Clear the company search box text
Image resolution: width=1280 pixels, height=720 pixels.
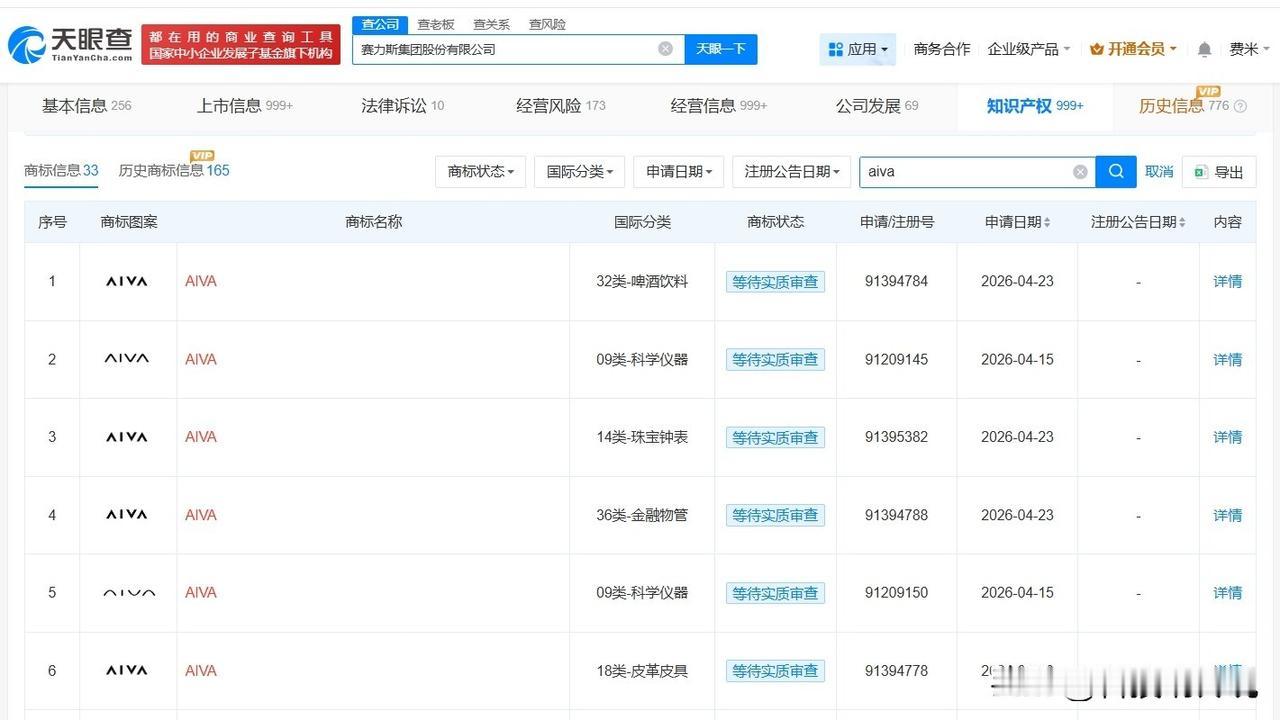point(665,49)
